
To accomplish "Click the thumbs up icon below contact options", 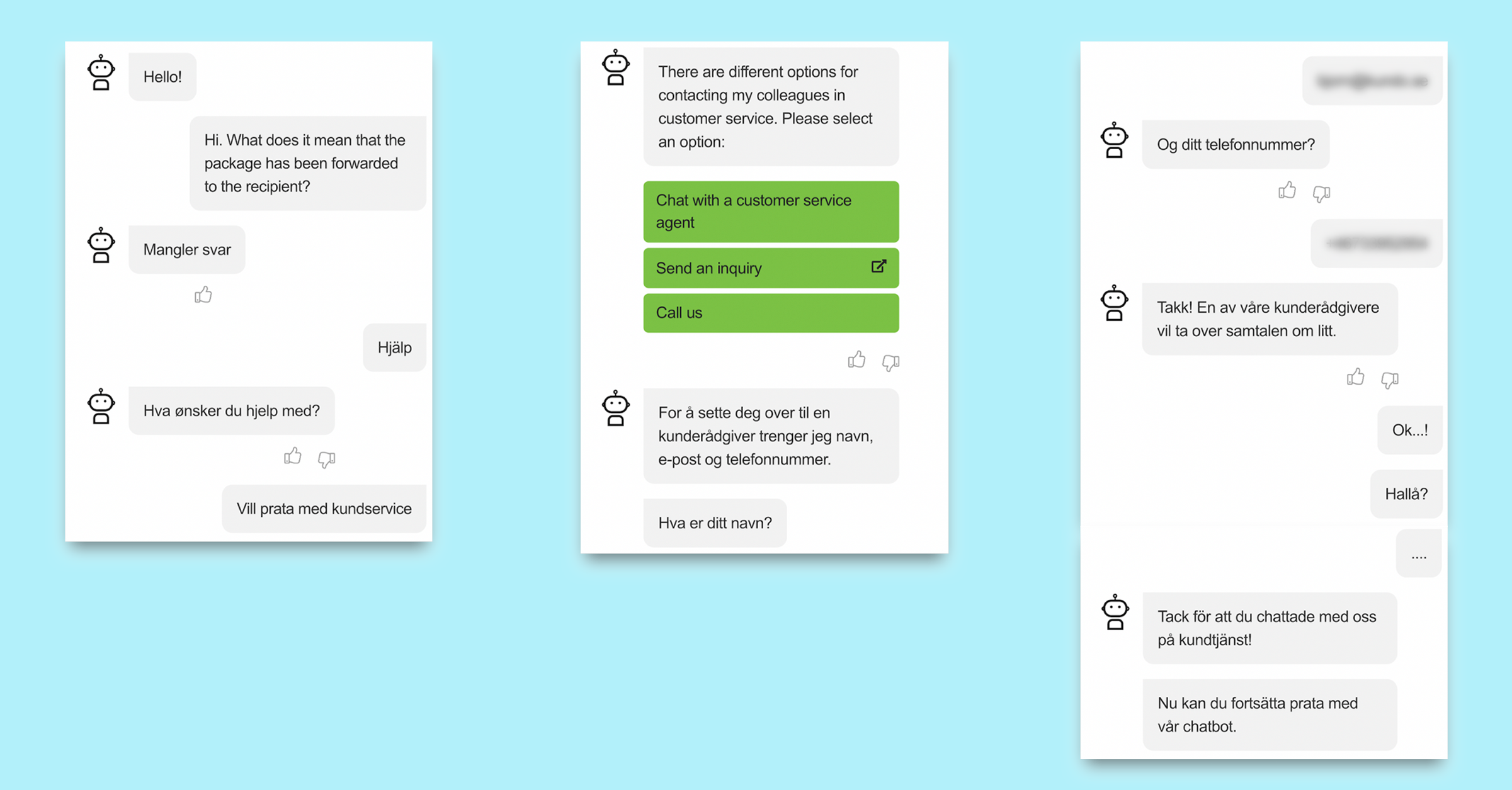I will [x=857, y=359].
